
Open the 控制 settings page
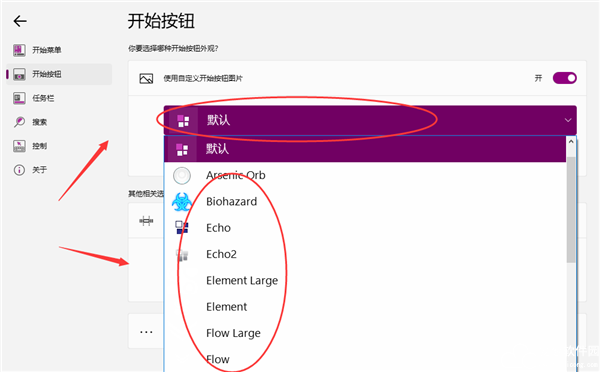[59, 146]
